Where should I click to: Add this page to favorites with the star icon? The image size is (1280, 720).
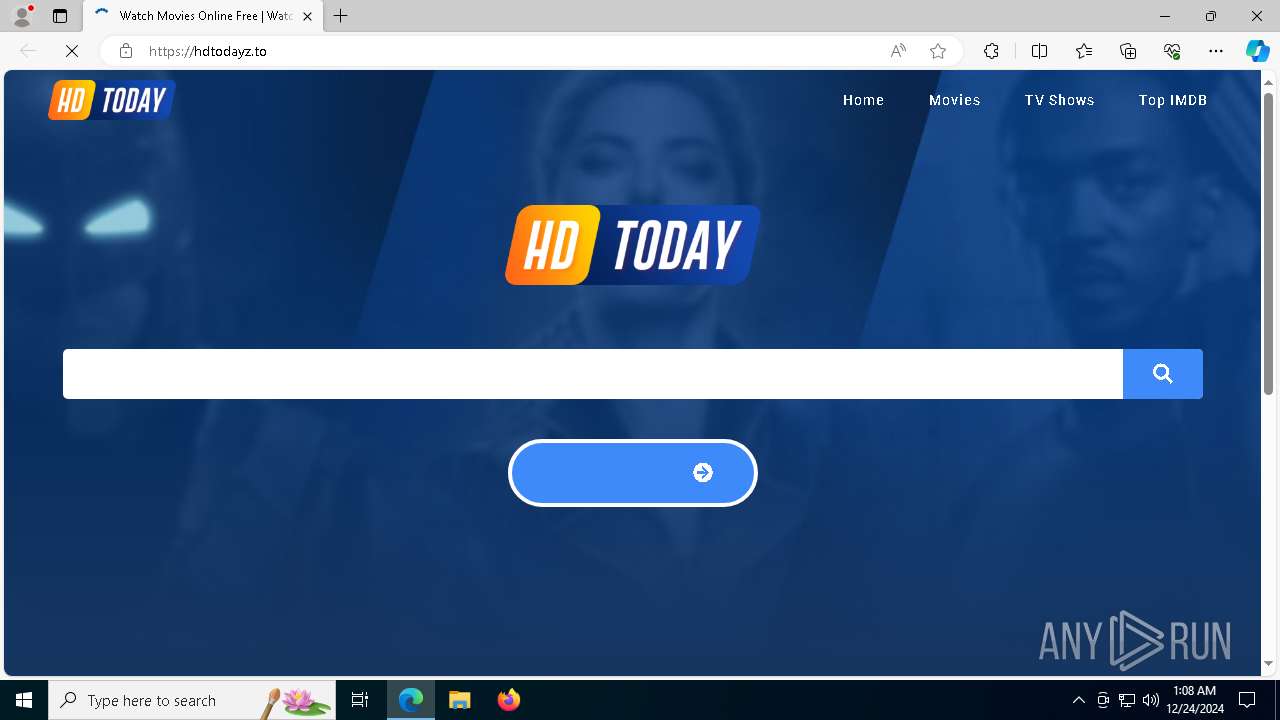938,51
